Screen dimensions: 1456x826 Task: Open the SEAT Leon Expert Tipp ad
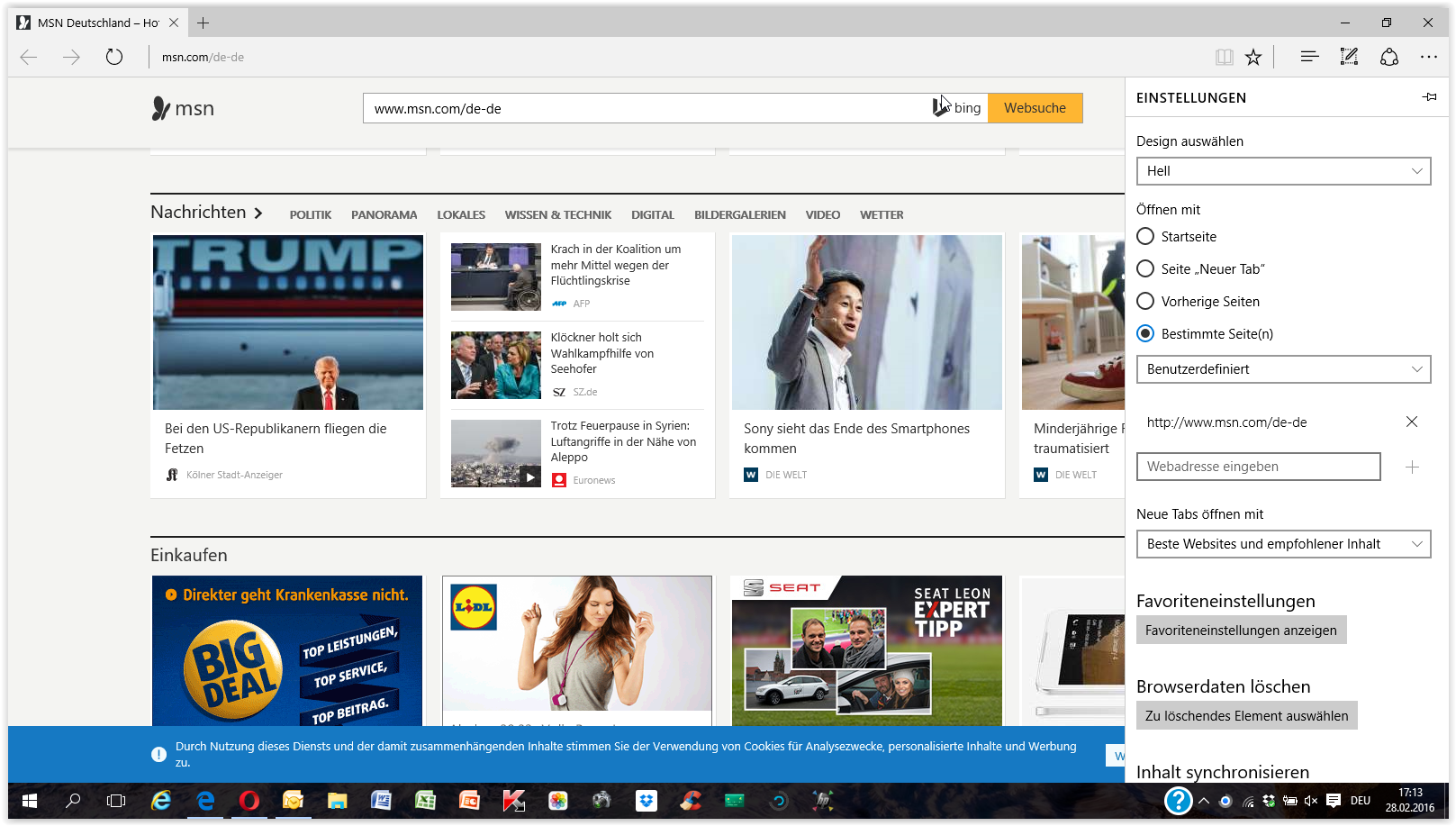(x=867, y=650)
